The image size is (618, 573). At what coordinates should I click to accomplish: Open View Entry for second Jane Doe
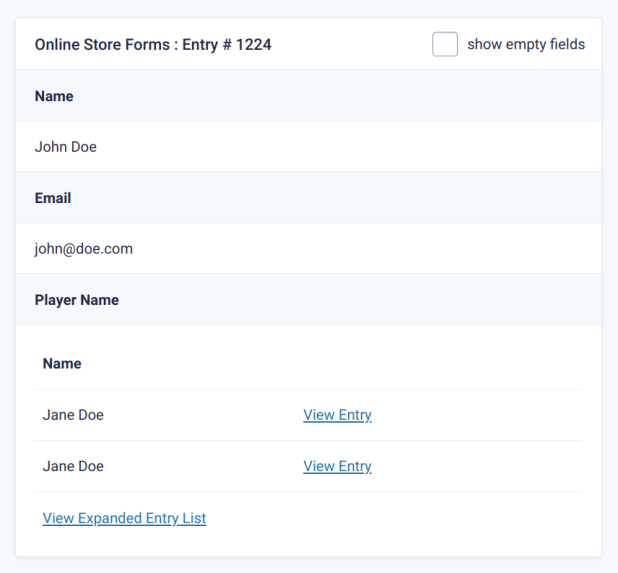tap(337, 466)
